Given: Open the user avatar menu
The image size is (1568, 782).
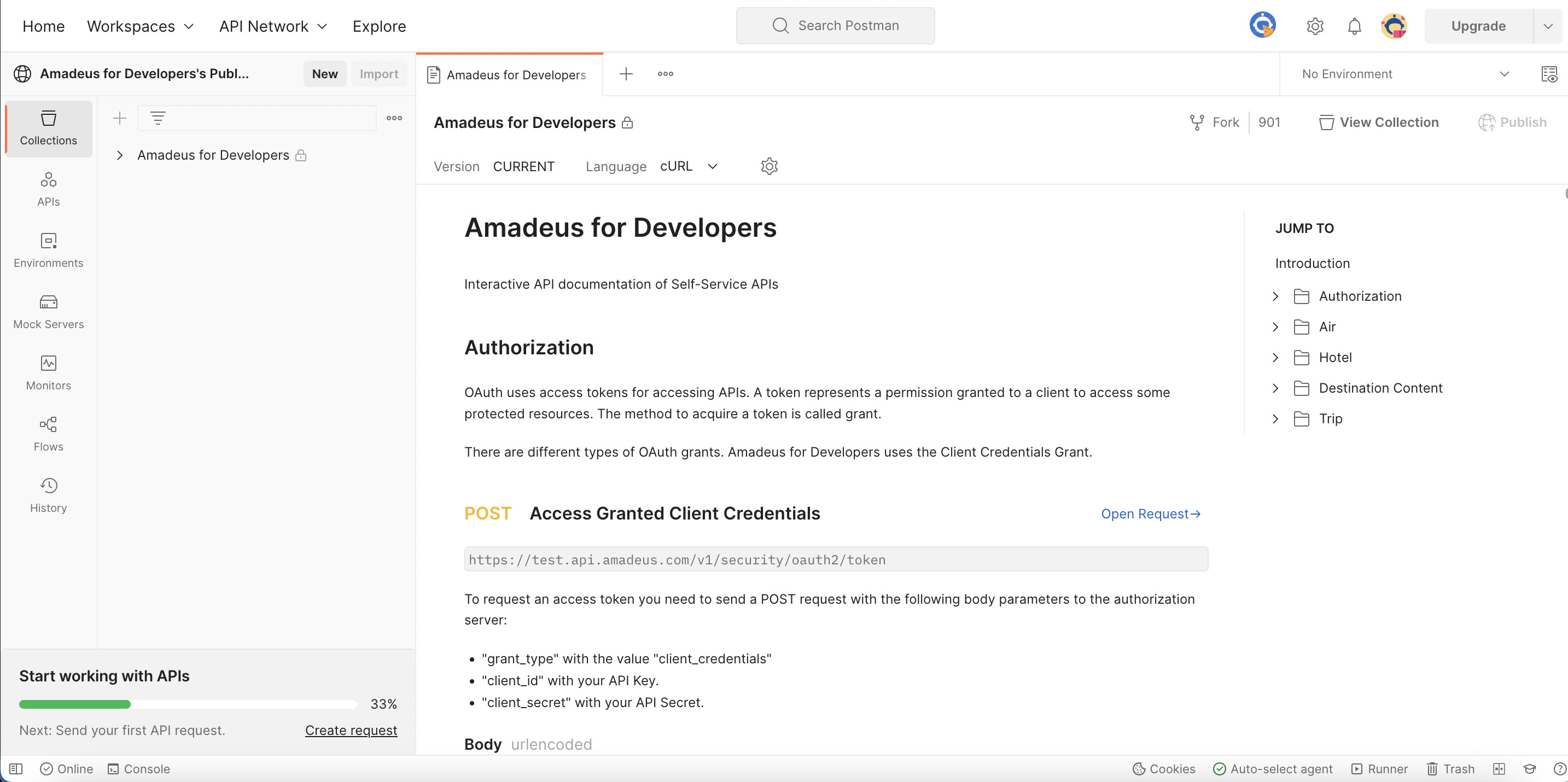Looking at the screenshot, I should (1394, 26).
